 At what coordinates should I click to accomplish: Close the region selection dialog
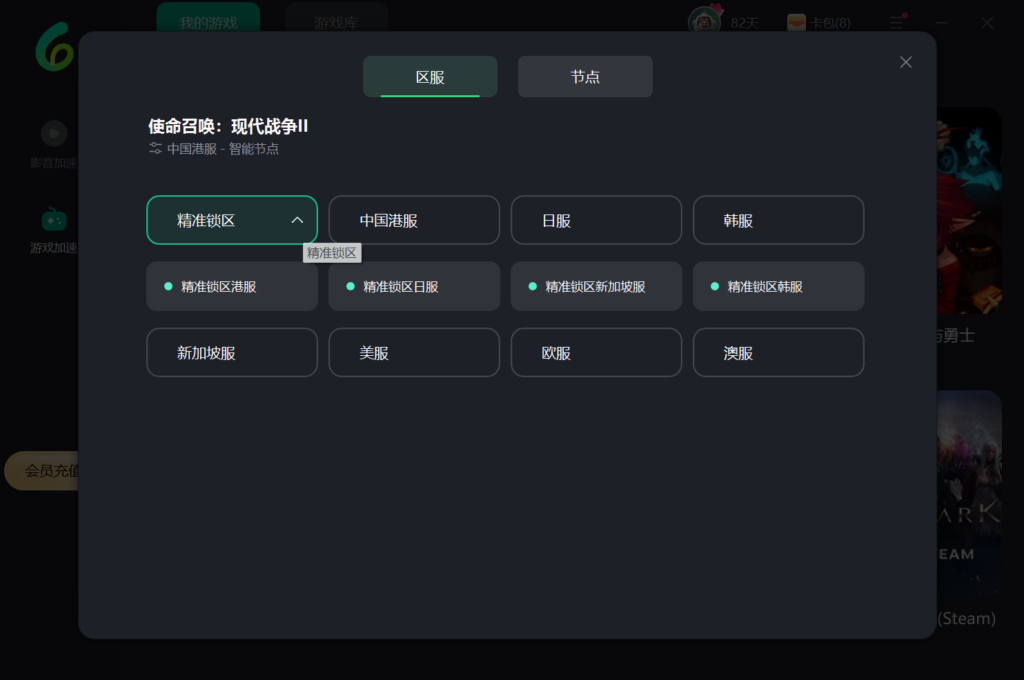point(905,62)
